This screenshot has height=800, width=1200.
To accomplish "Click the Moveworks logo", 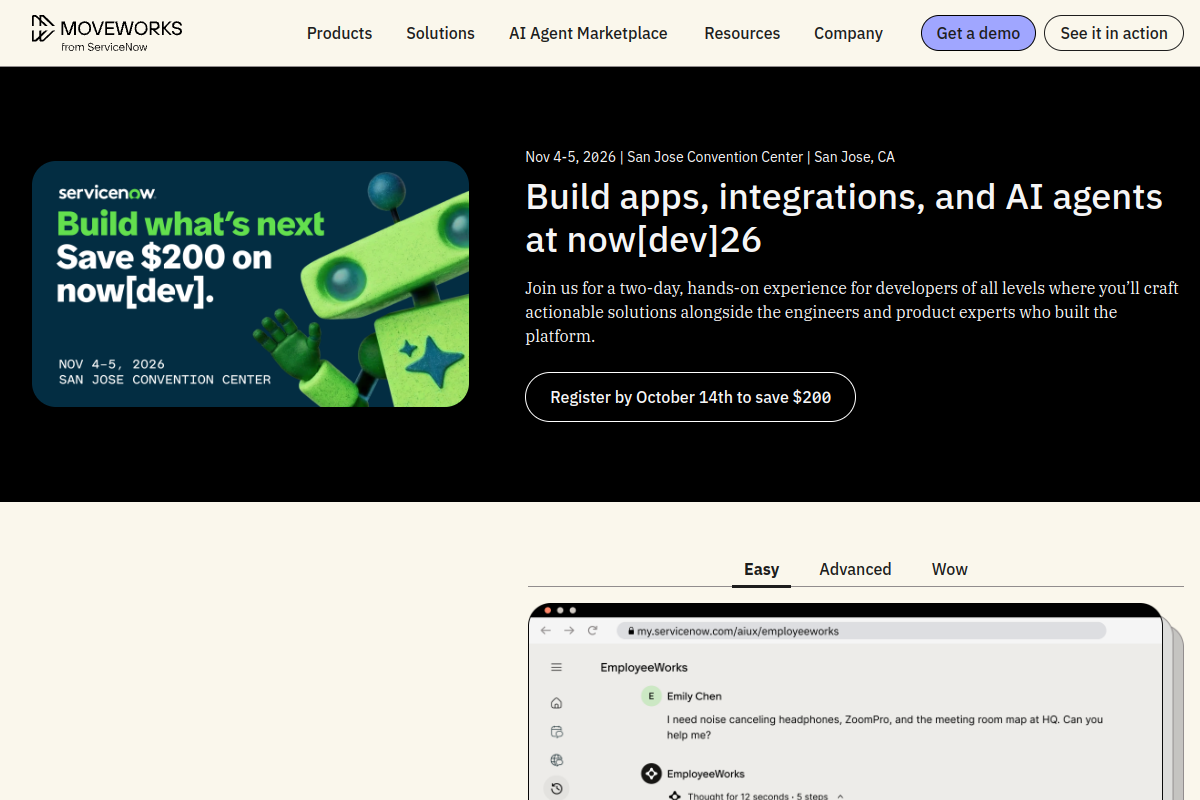I will coord(106,33).
